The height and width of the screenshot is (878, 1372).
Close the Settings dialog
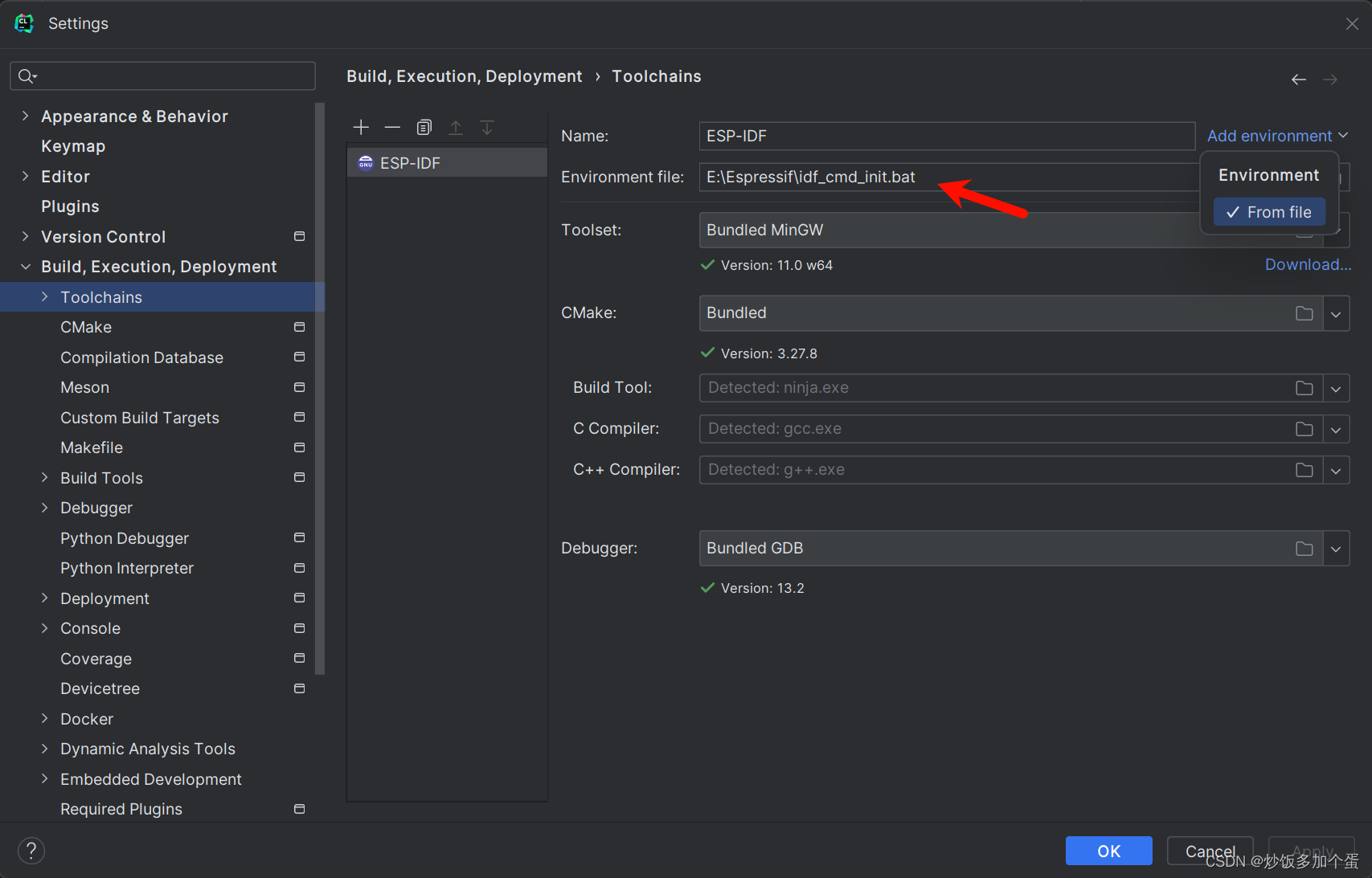click(x=1352, y=24)
